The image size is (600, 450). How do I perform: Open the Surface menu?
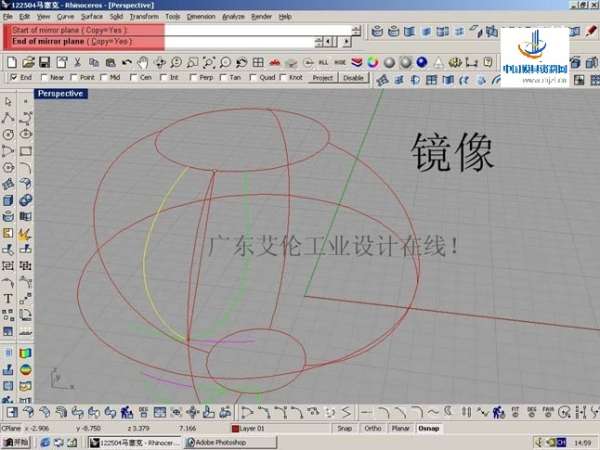click(92, 16)
